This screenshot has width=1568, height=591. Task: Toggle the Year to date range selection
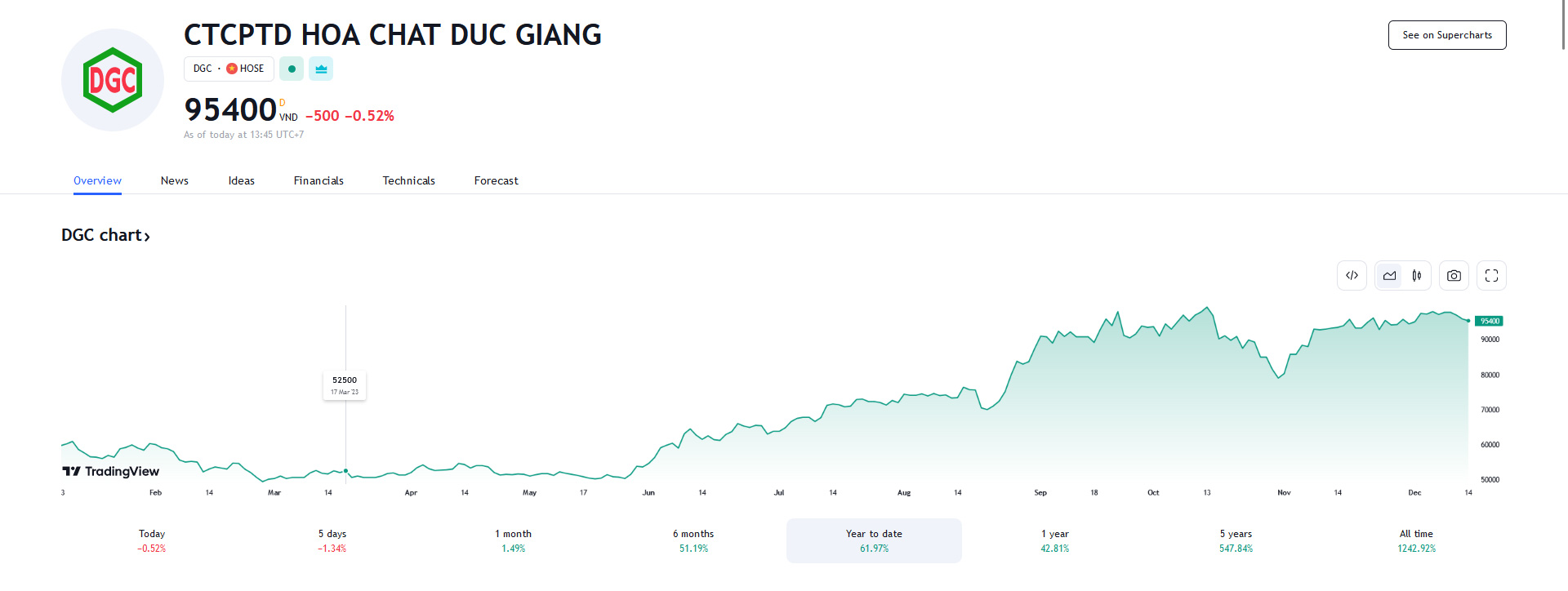(x=873, y=540)
